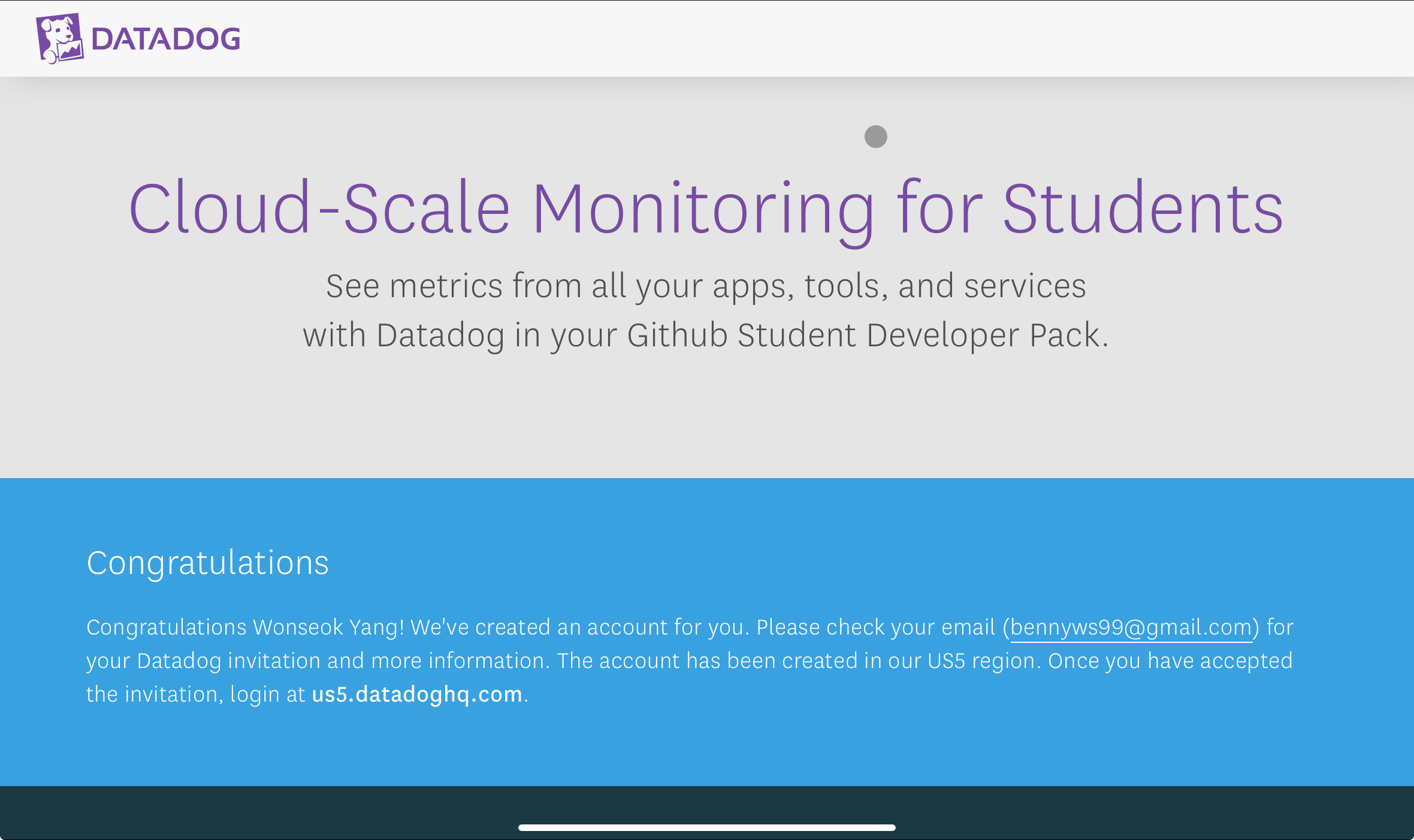Click the "Datadog invitation" phrase in the message

coord(228,661)
